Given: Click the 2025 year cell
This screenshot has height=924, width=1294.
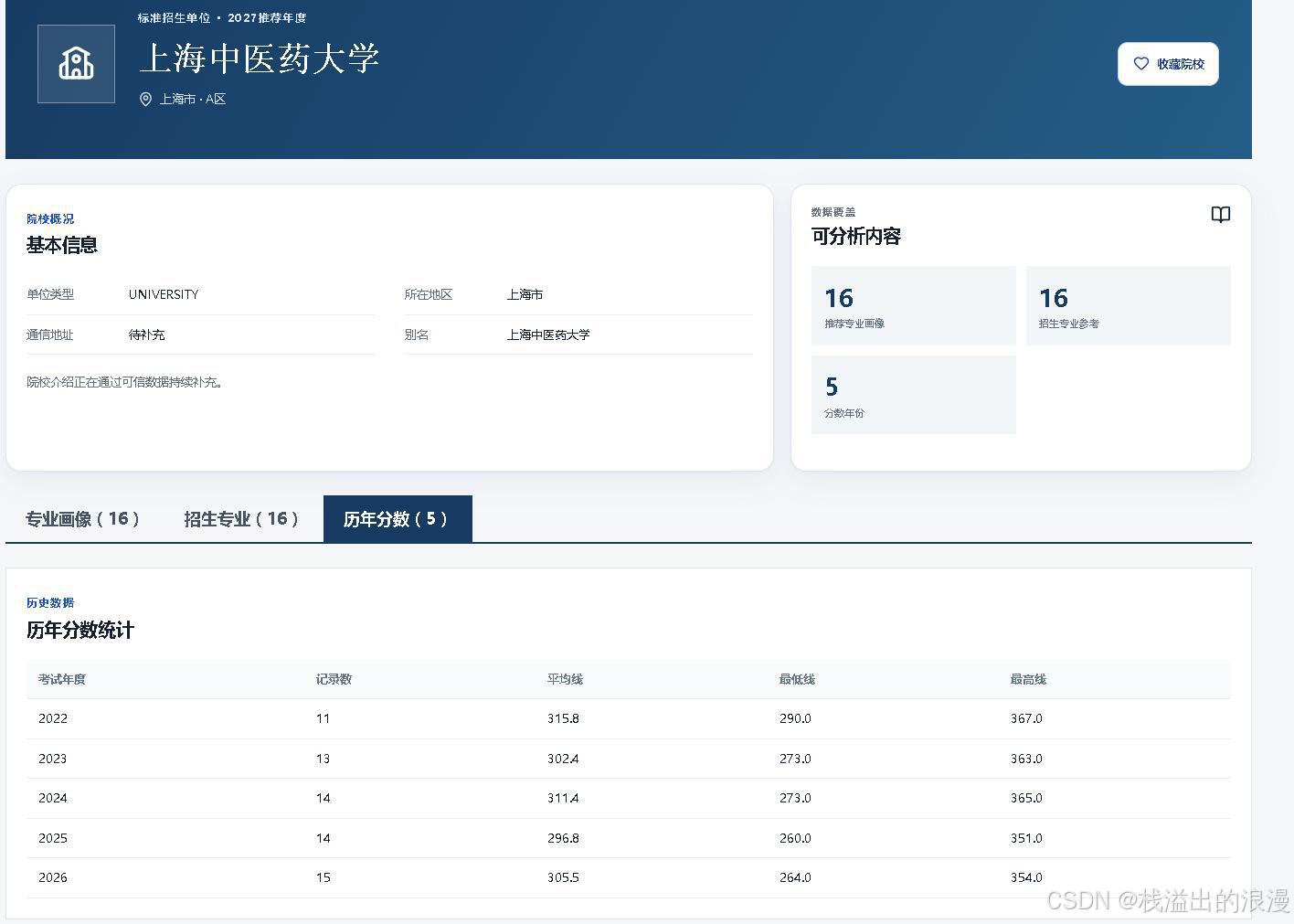Looking at the screenshot, I should (x=53, y=838).
